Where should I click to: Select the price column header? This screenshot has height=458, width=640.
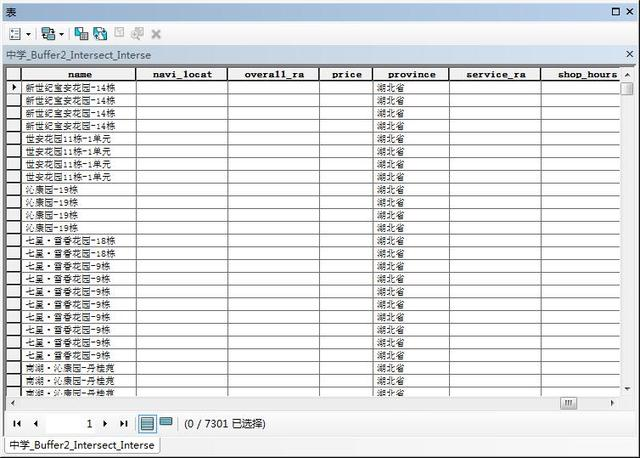coord(346,74)
